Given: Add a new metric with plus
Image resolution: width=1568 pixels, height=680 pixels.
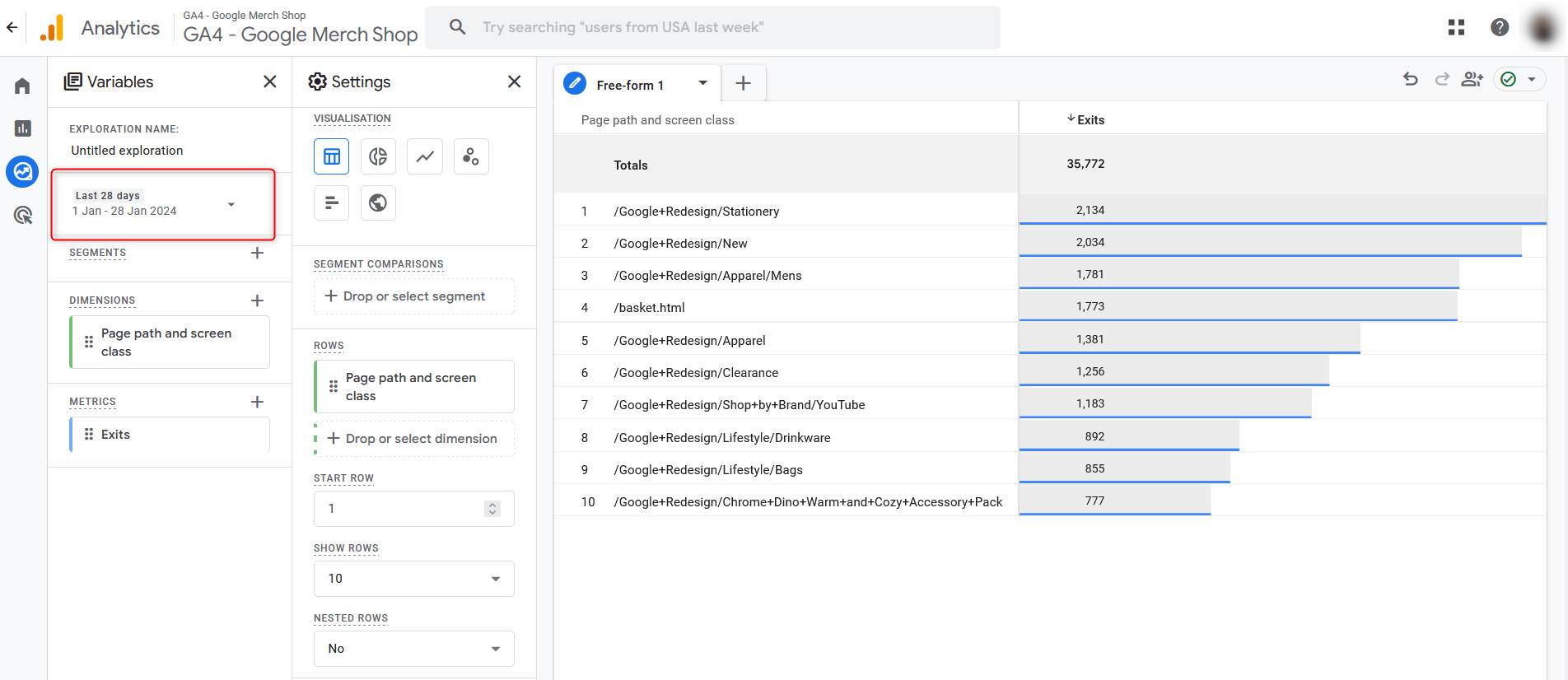Looking at the screenshot, I should tap(257, 402).
